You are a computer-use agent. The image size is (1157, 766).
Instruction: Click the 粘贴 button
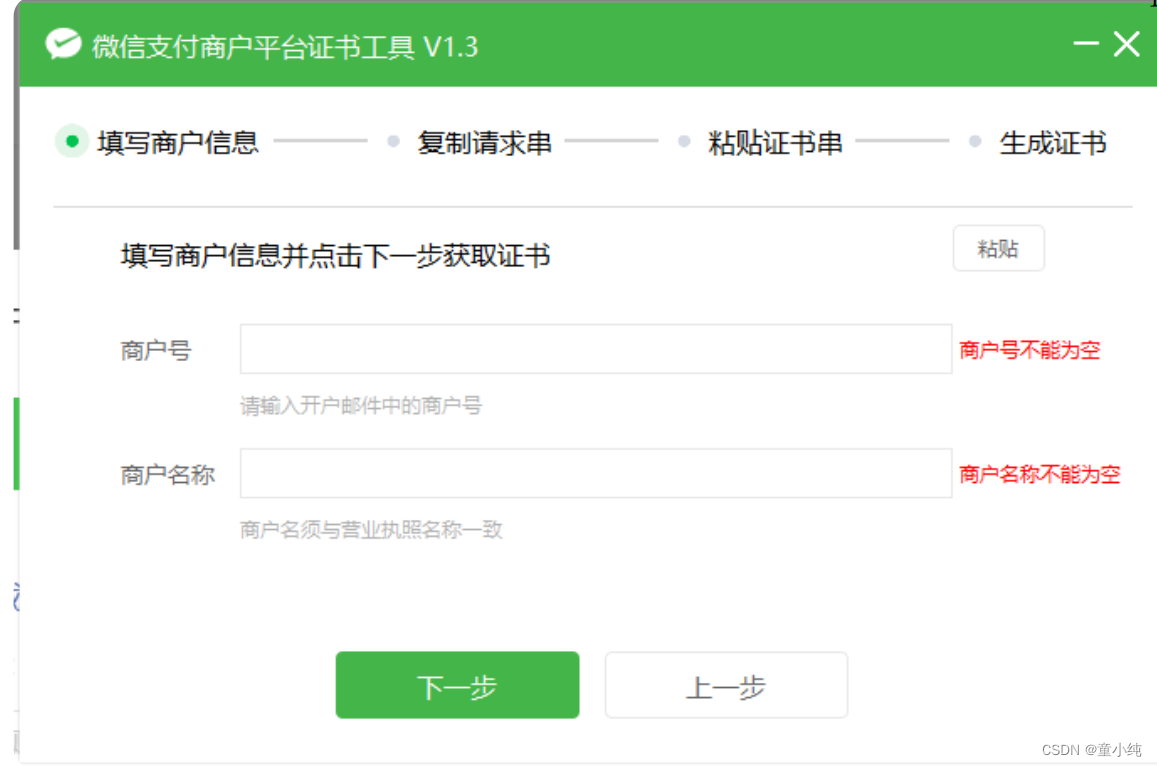click(998, 248)
